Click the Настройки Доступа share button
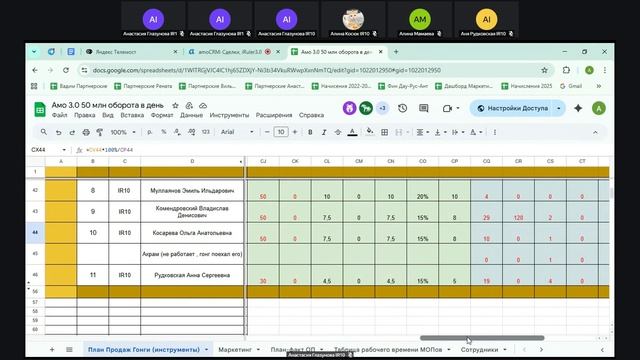 coord(513,108)
